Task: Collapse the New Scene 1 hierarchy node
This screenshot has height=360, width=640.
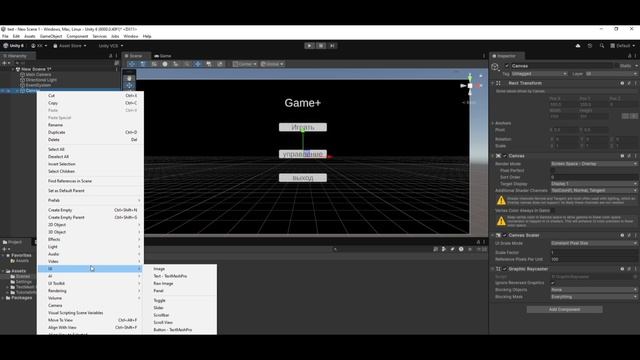Action: pyautogui.click(x=13, y=69)
